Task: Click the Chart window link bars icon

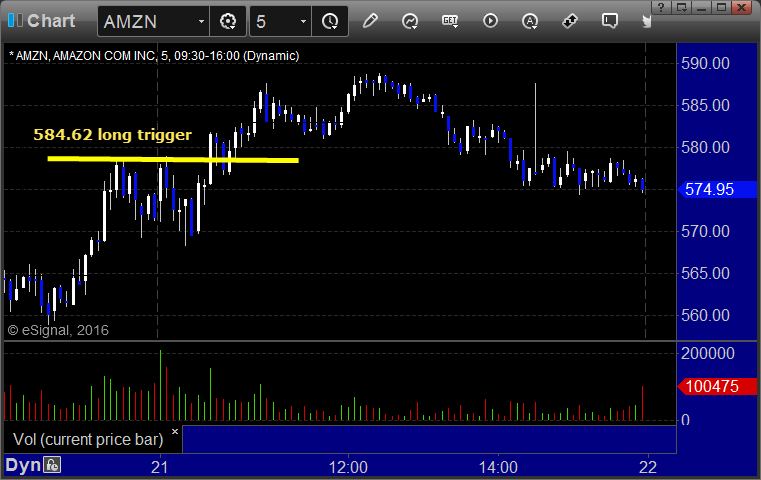Action: 15,20
